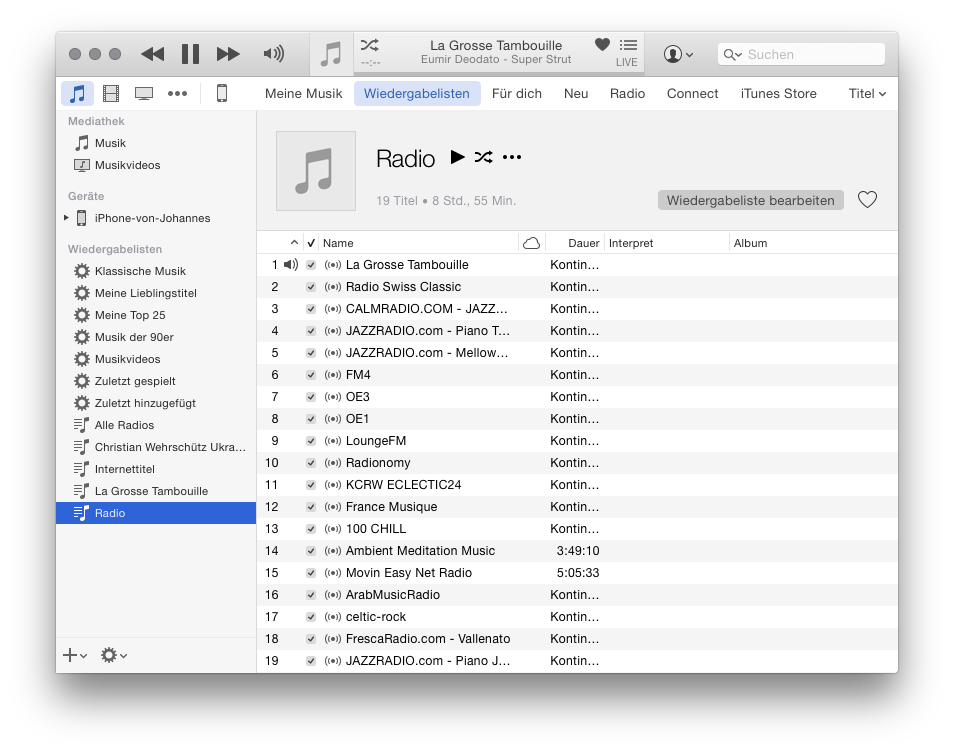Image resolution: width=954 pixels, height=753 pixels.
Task: Open Zuletzt hinzugefügt playlist
Action: point(156,403)
